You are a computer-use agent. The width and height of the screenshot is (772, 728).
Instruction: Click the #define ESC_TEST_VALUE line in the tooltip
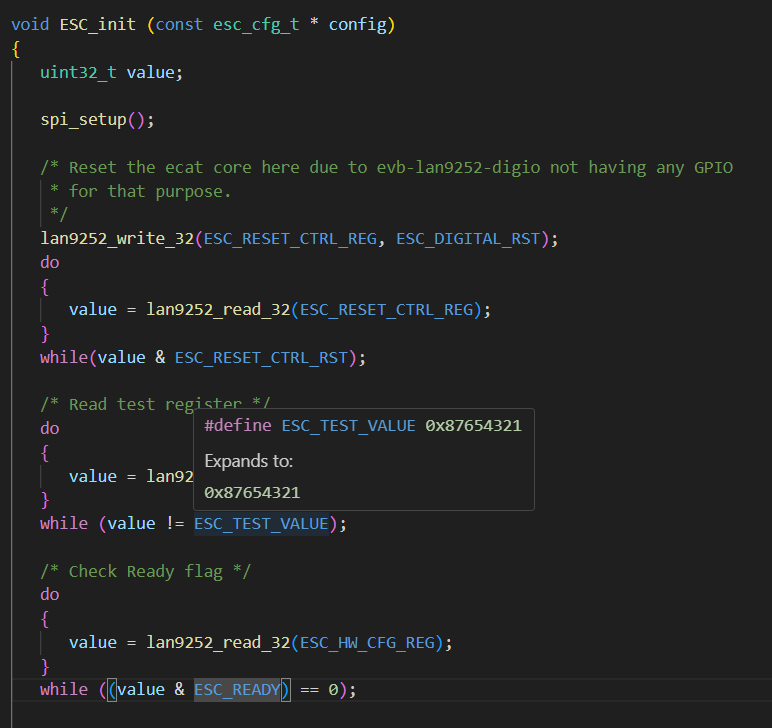(x=362, y=426)
